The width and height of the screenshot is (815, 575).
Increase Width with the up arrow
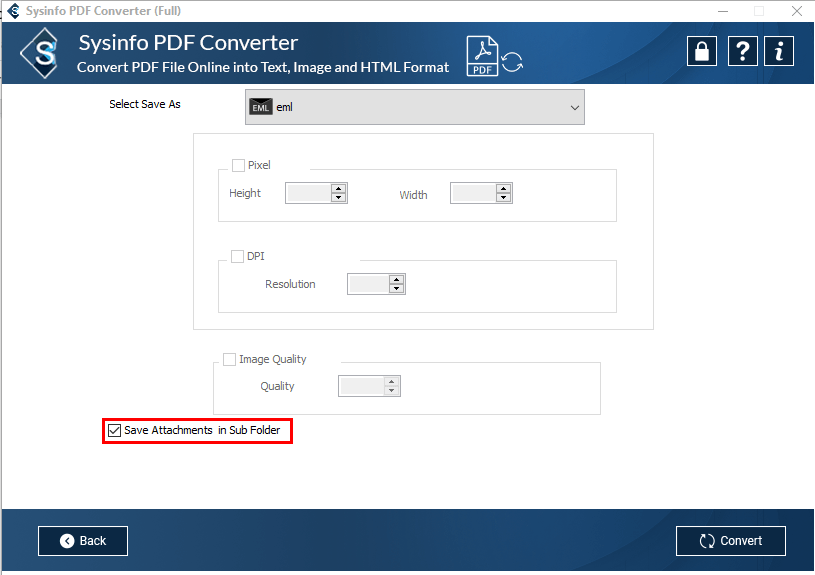coord(503,188)
